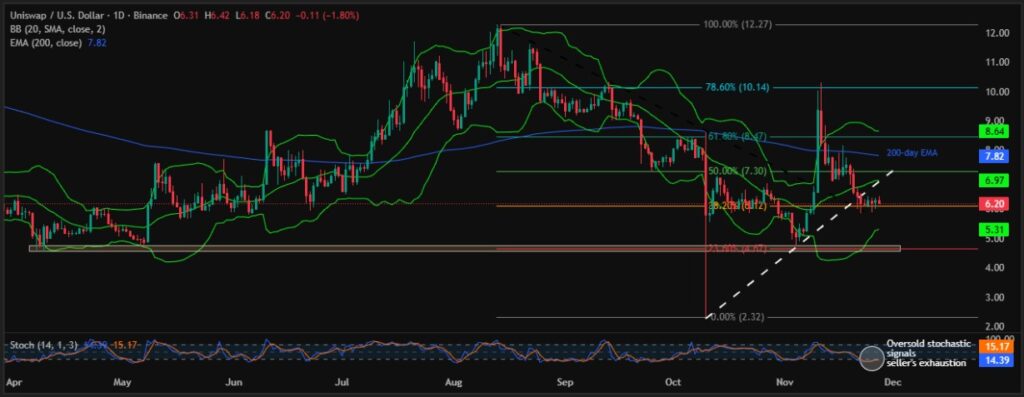Click the green 5.31 lower band price tag
Viewport: 1024px width, 397px height.
993,229
